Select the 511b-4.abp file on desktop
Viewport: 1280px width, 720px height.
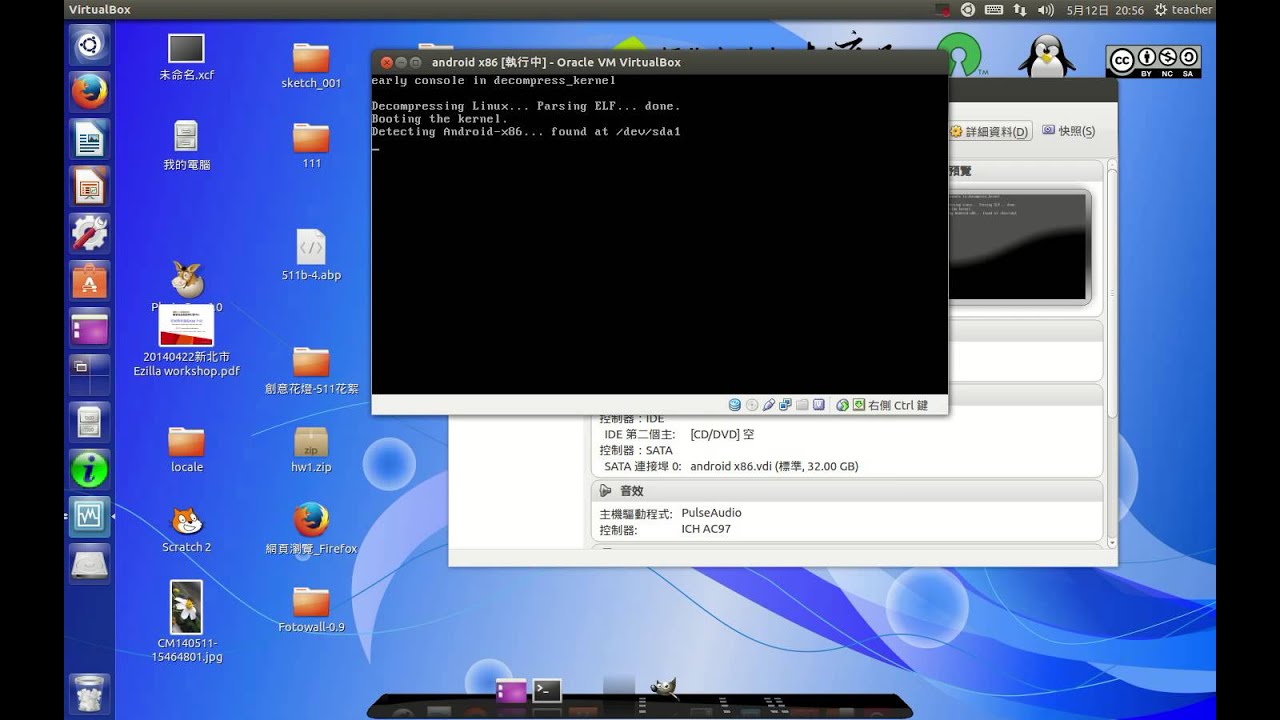[x=311, y=255]
